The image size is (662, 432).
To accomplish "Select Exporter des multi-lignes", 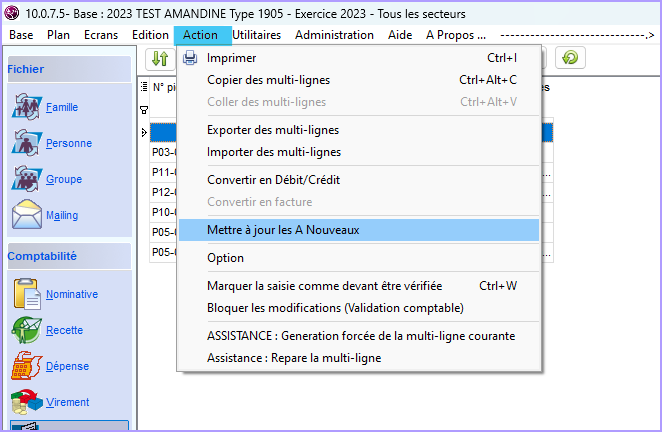I will [x=273, y=130].
